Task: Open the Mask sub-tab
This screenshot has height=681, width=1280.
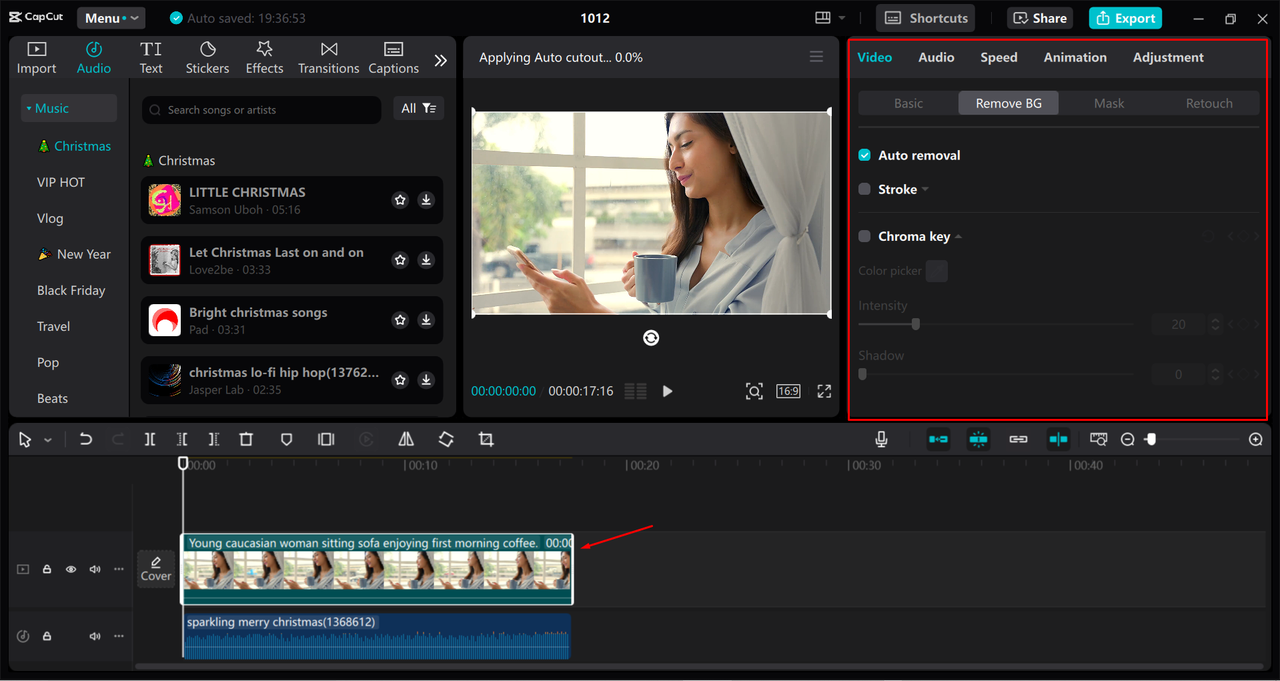Action: click(1109, 103)
